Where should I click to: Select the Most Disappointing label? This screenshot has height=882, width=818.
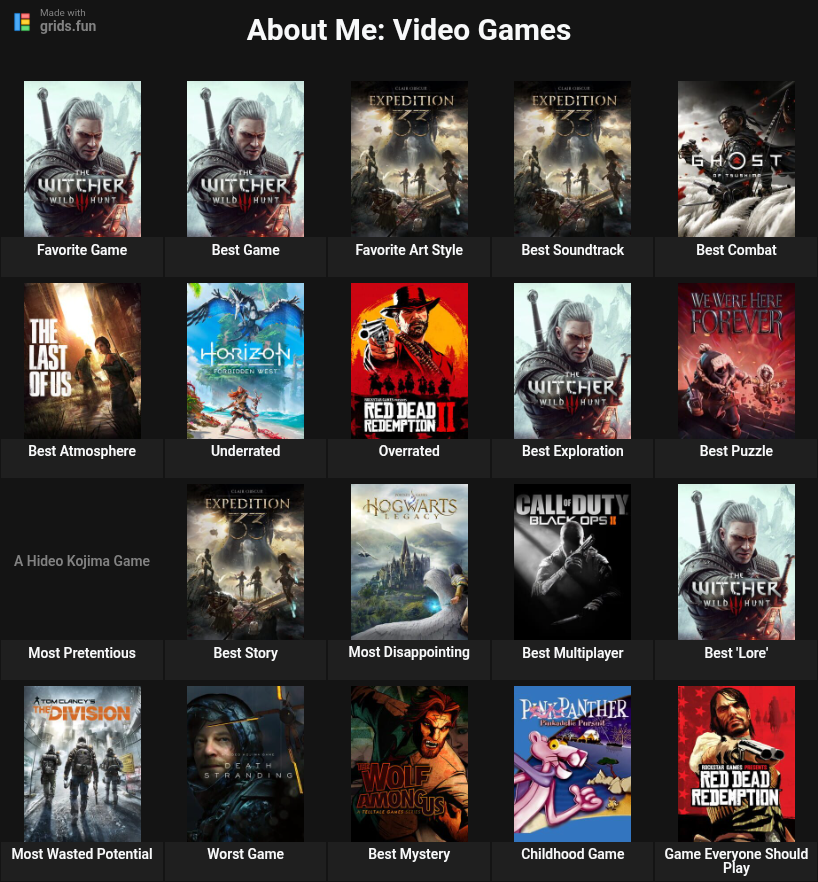click(409, 652)
